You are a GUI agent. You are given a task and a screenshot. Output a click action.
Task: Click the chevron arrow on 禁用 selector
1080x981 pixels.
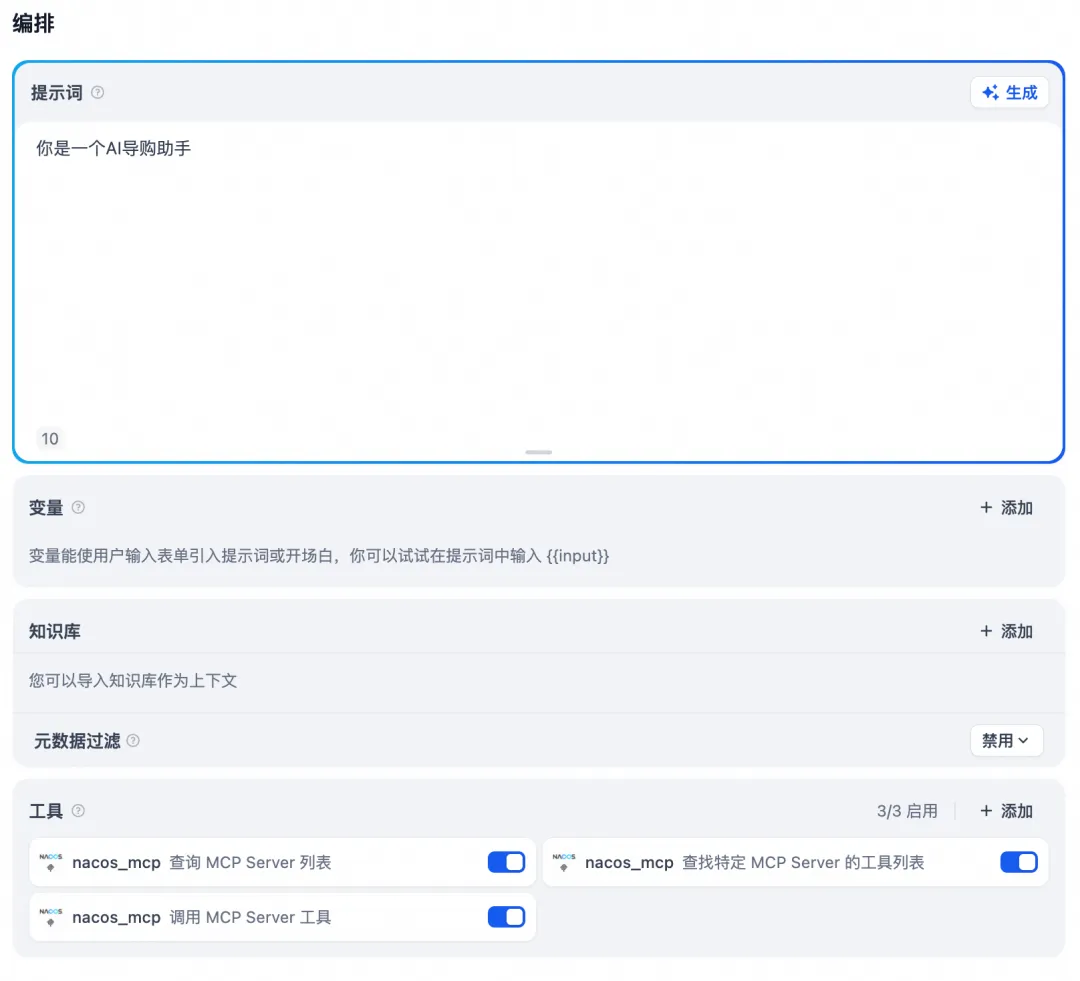(1022, 740)
